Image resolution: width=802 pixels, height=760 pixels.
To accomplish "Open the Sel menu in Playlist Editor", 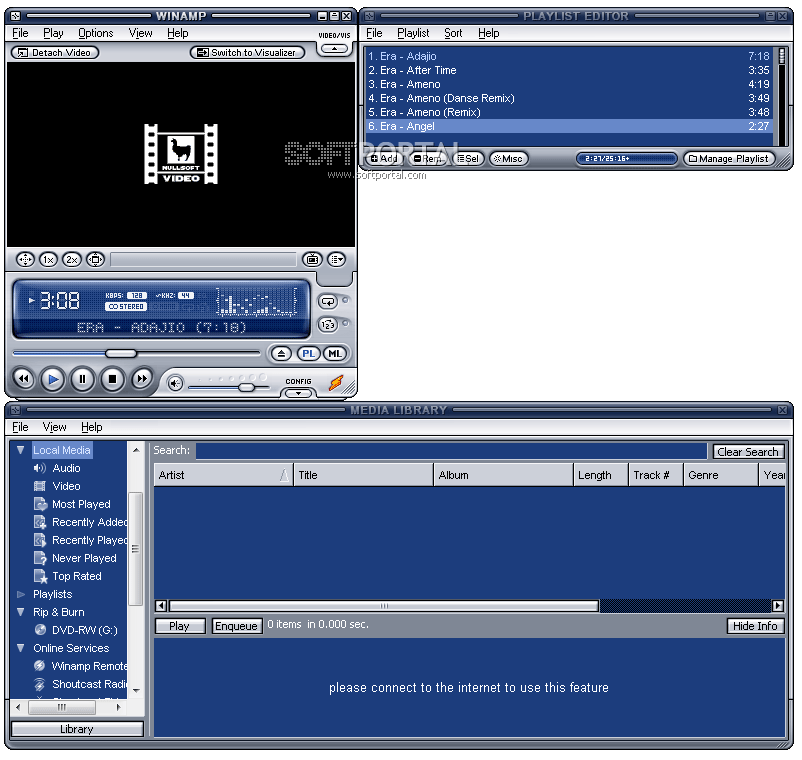I will 468,159.
